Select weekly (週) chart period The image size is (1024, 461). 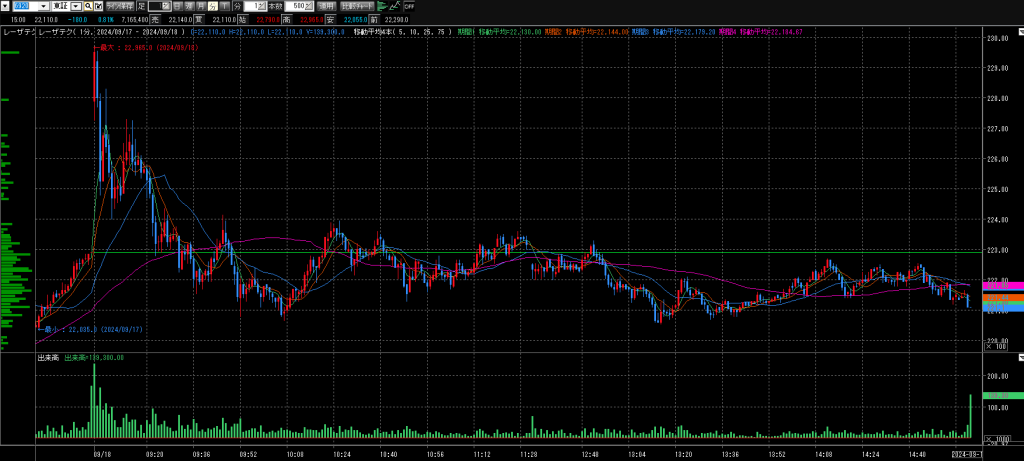tap(192, 6)
